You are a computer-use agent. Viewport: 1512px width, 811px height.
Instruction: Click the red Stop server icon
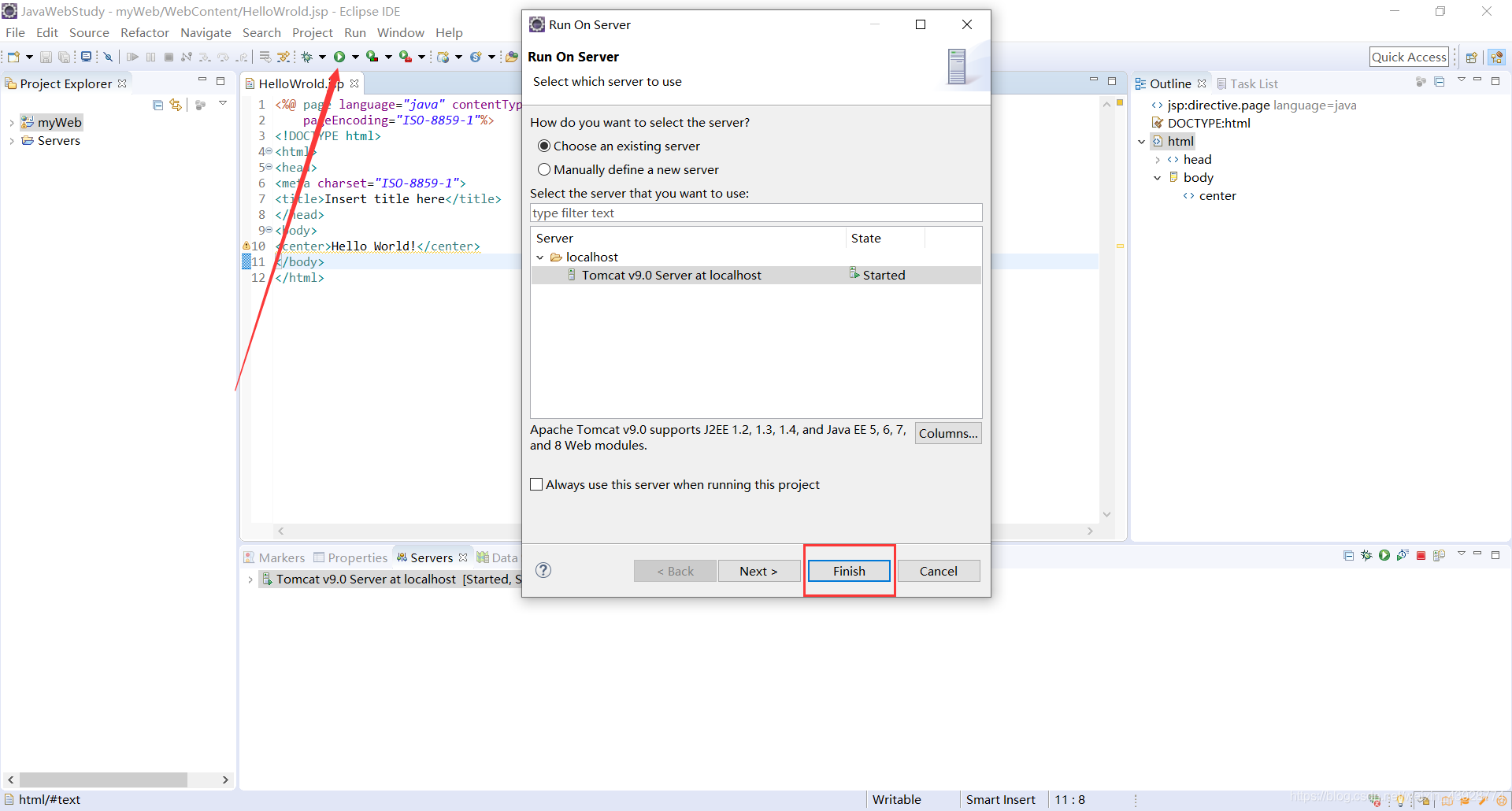click(x=1421, y=556)
